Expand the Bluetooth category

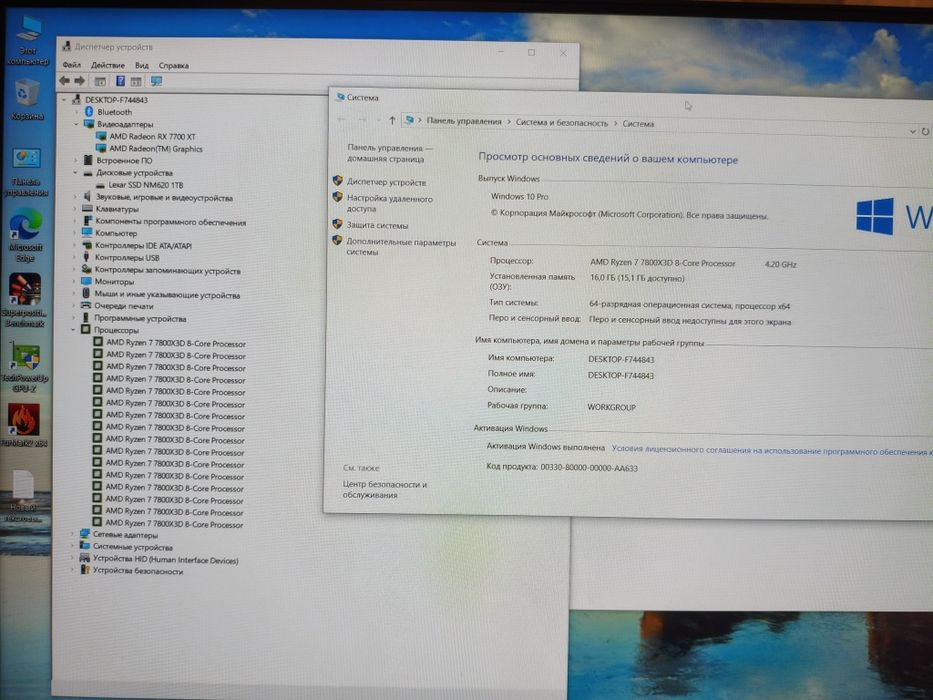(76, 112)
